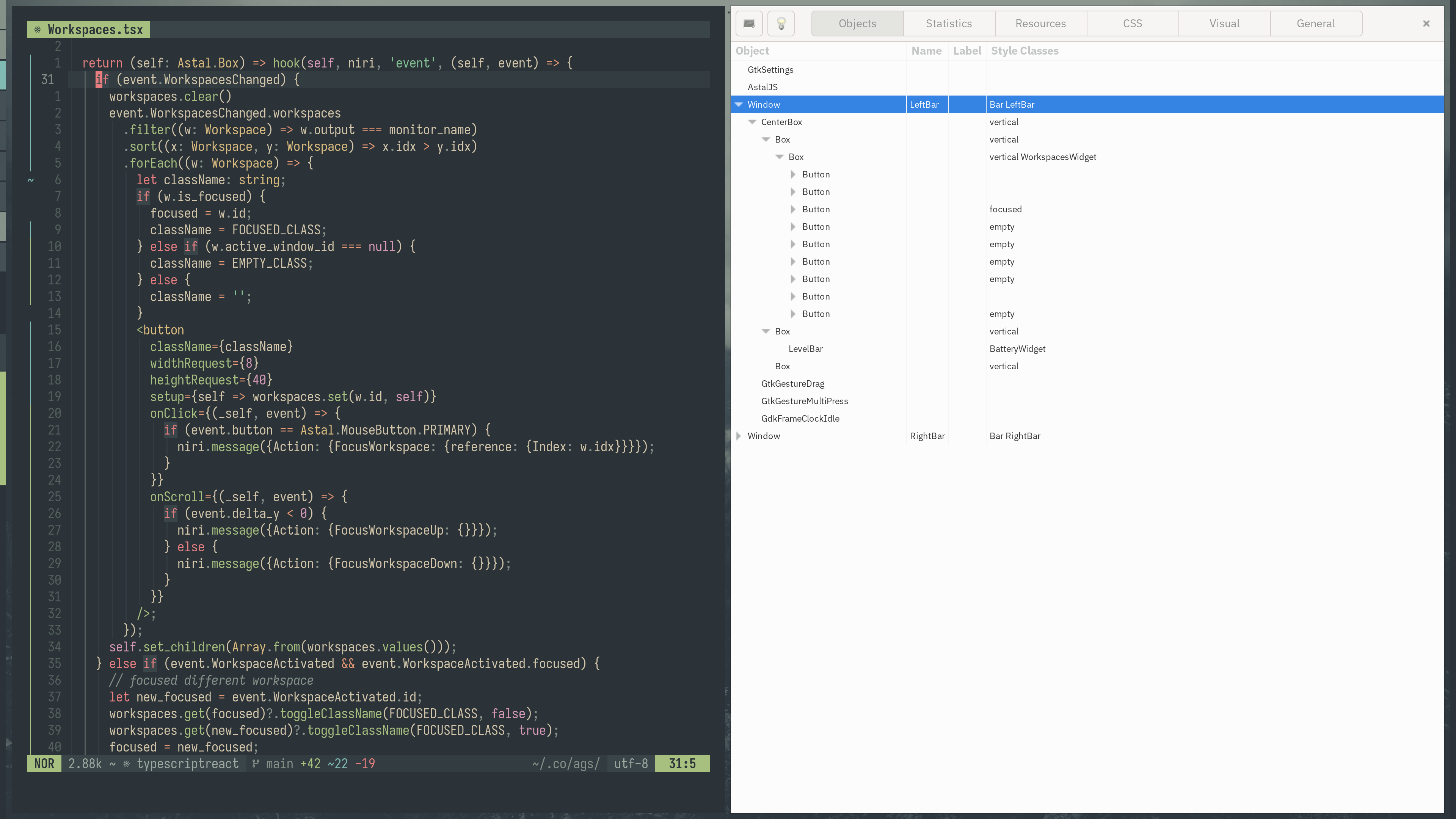Select the Button with focused style class

816,209
